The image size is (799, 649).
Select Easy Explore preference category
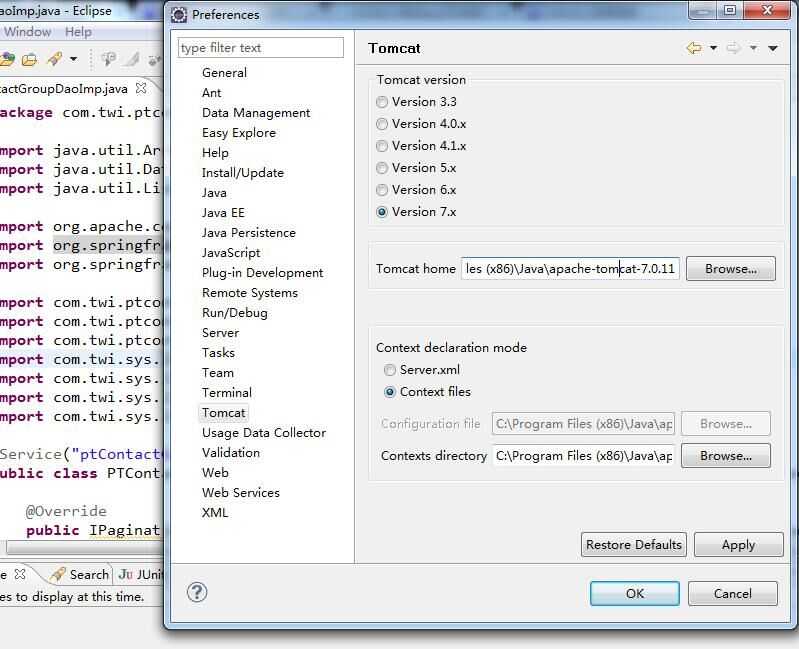pyautogui.click(x=238, y=132)
